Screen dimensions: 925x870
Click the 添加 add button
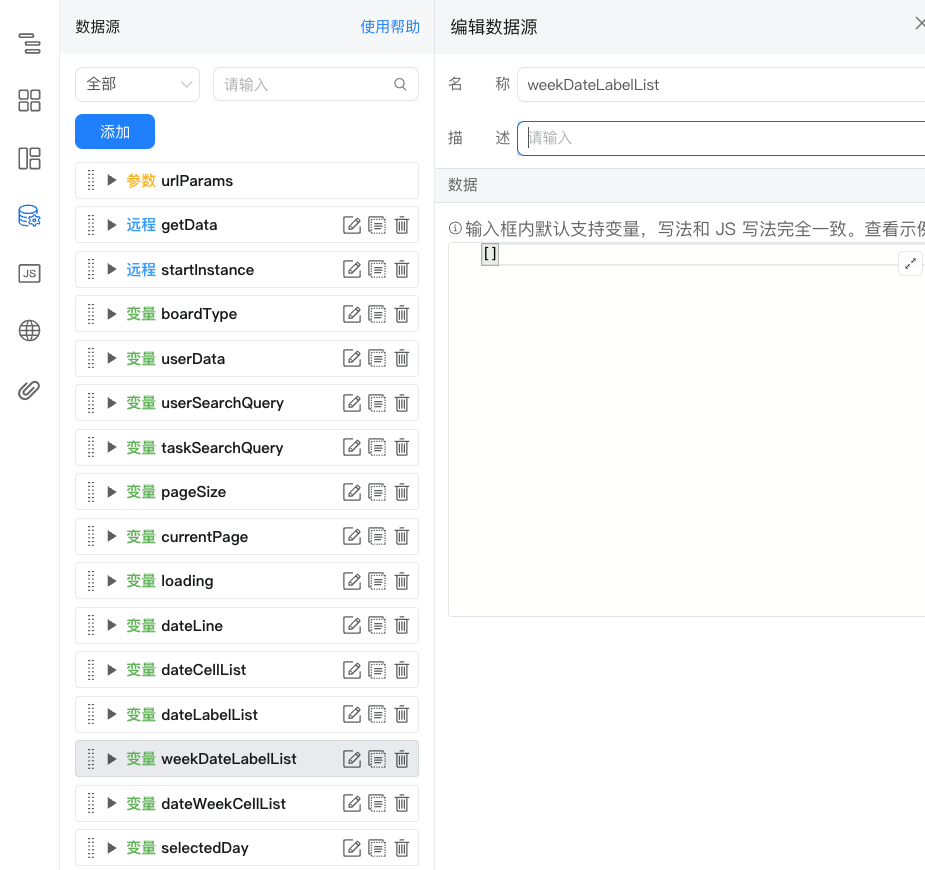coord(115,132)
